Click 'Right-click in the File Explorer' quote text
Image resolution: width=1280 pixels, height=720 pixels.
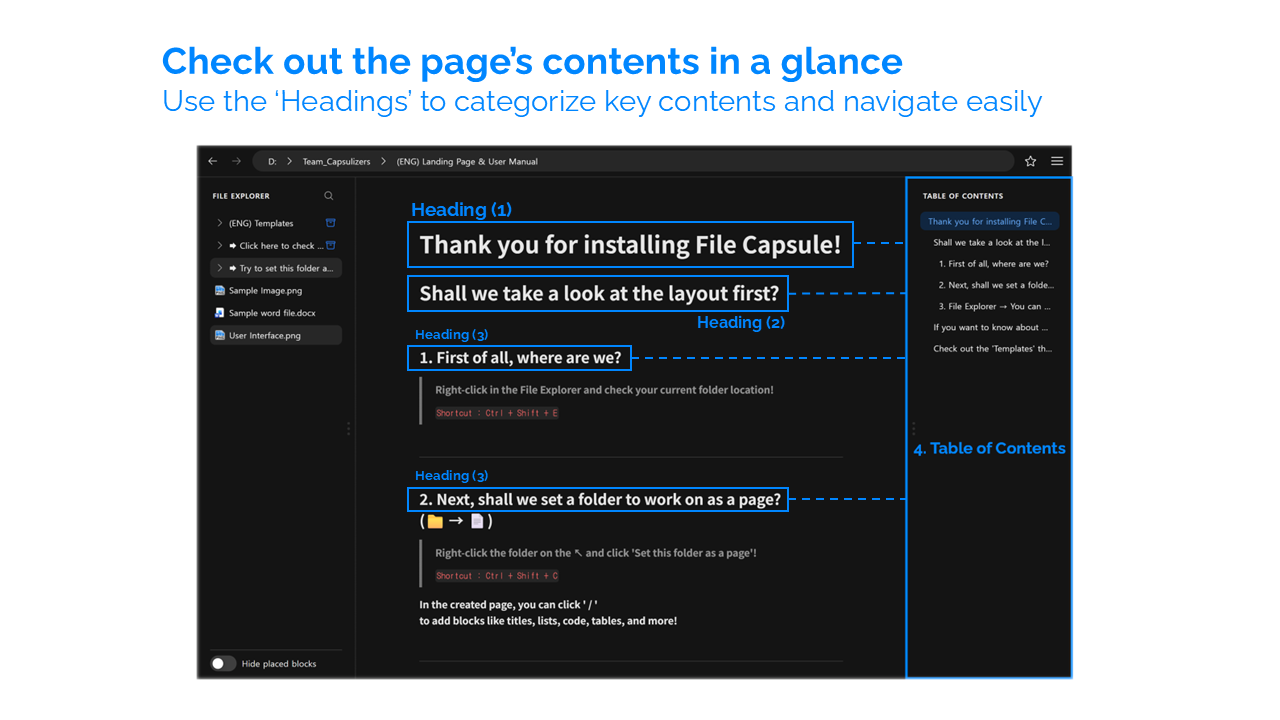(x=604, y=390)
